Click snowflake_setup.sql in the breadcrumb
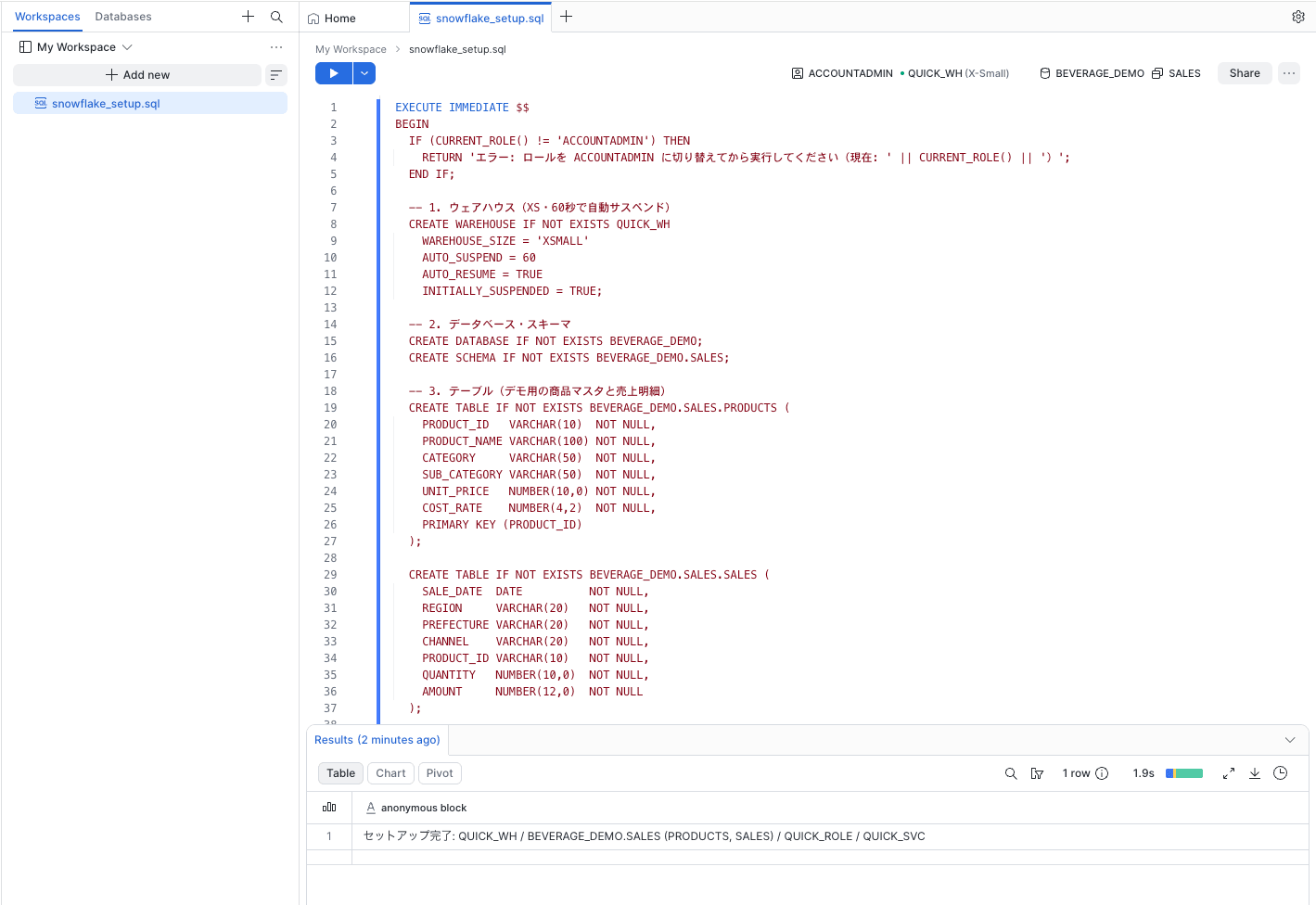 [457, 49]
